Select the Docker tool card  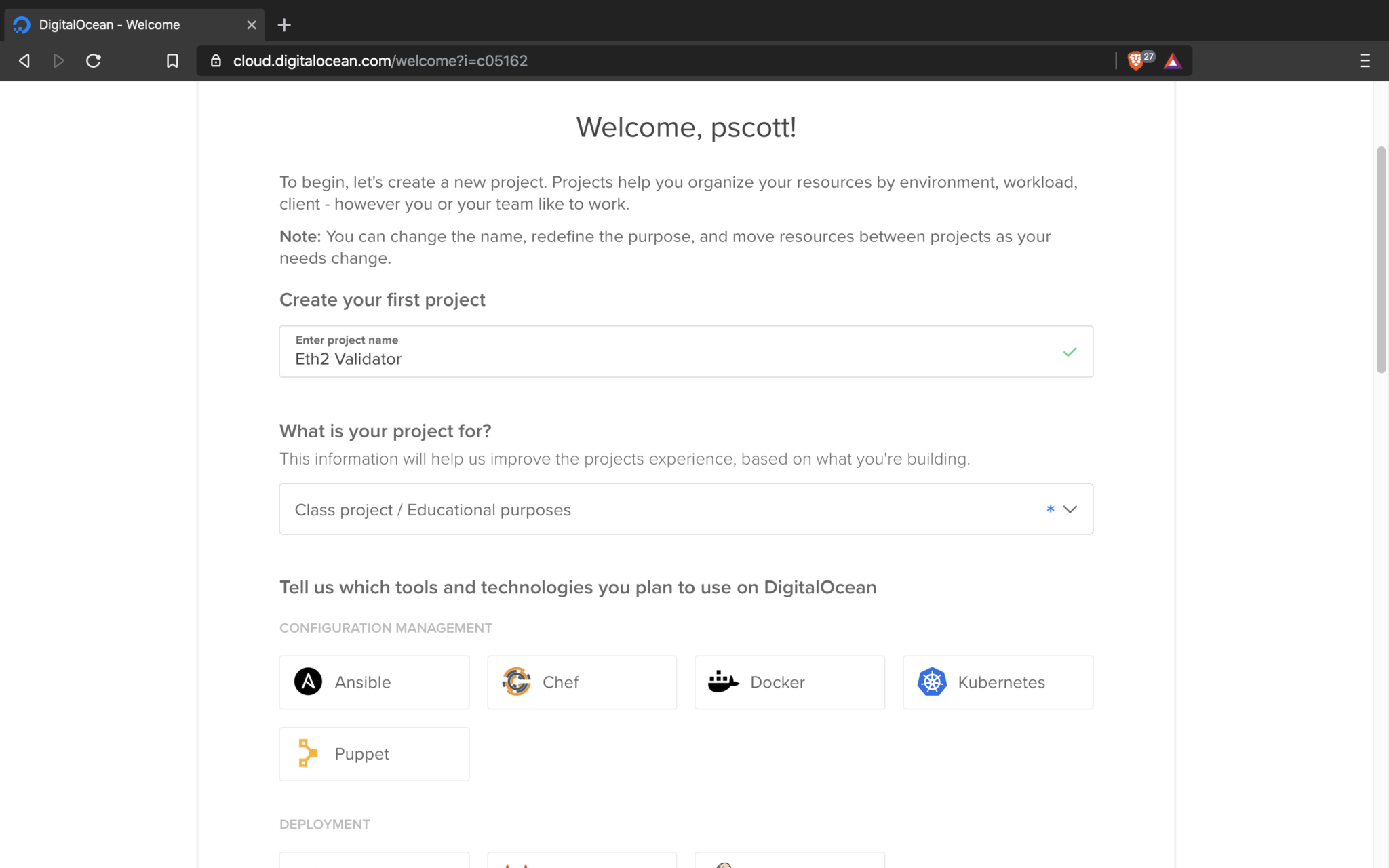tap(789, 682)
